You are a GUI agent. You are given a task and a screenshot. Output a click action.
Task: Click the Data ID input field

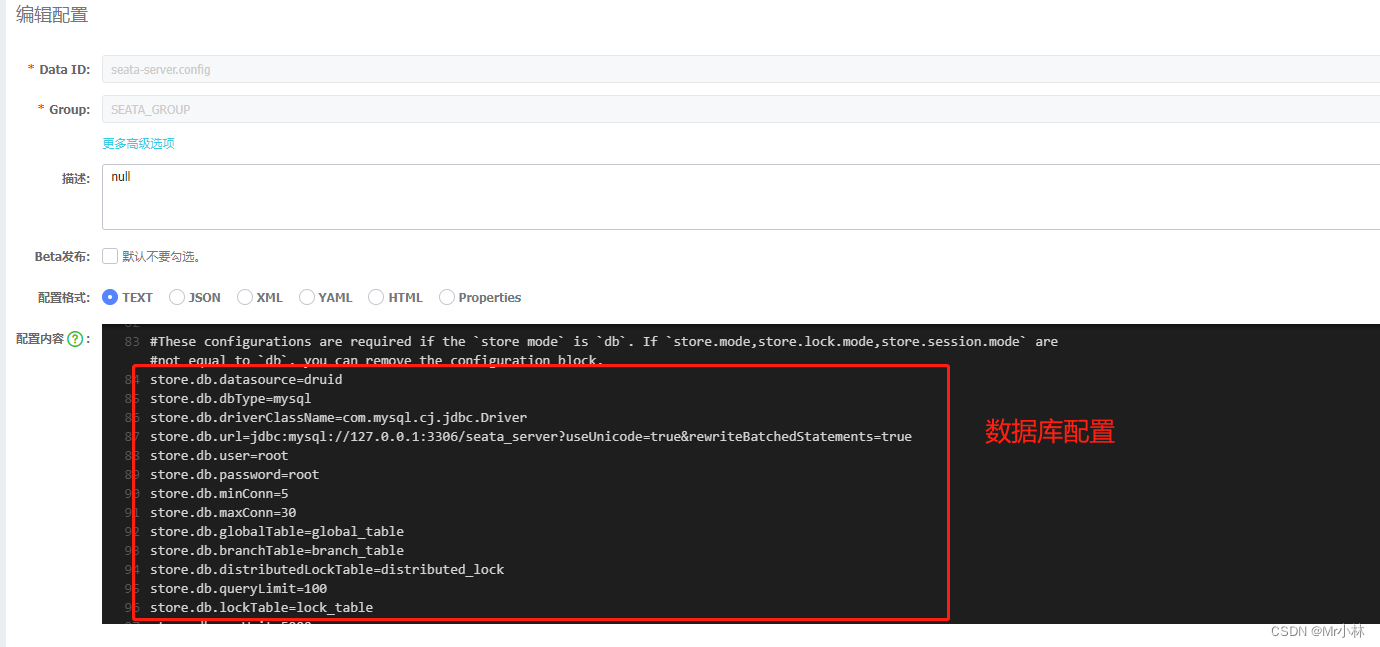point(741,69)
